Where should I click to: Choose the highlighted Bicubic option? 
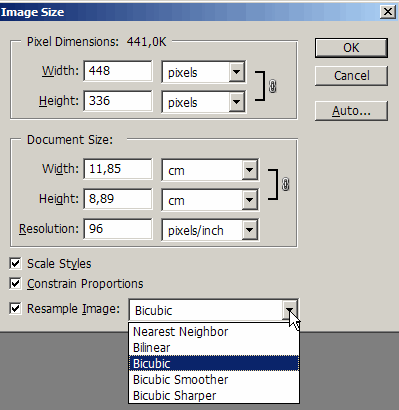(214, 364)
